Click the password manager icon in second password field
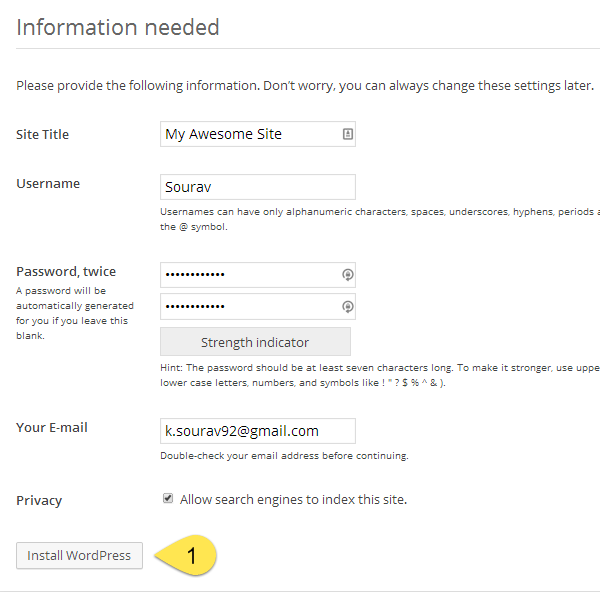 347,307
